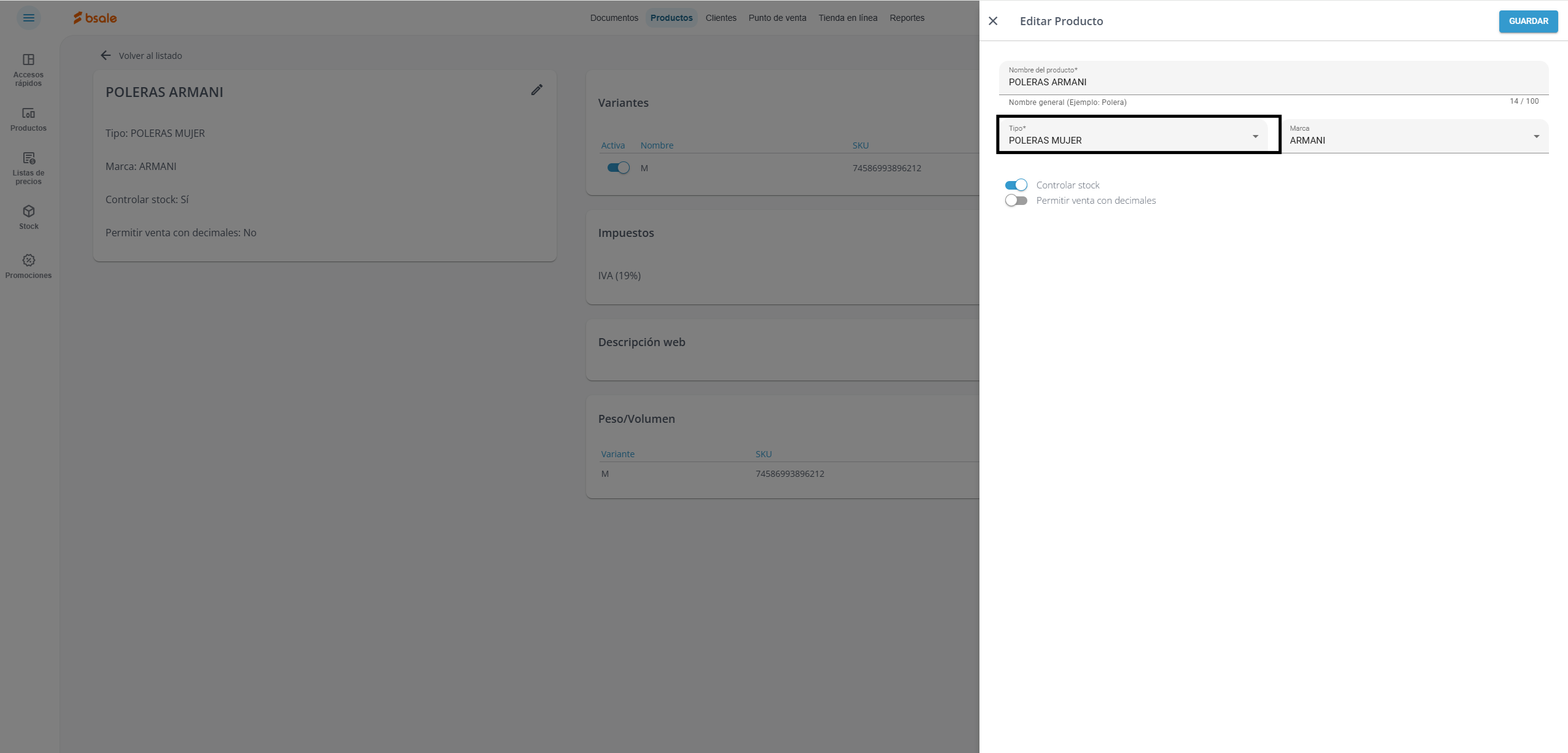1568x753 pixels.
Task: Open the Clientes menu
Action: point(720,18)
